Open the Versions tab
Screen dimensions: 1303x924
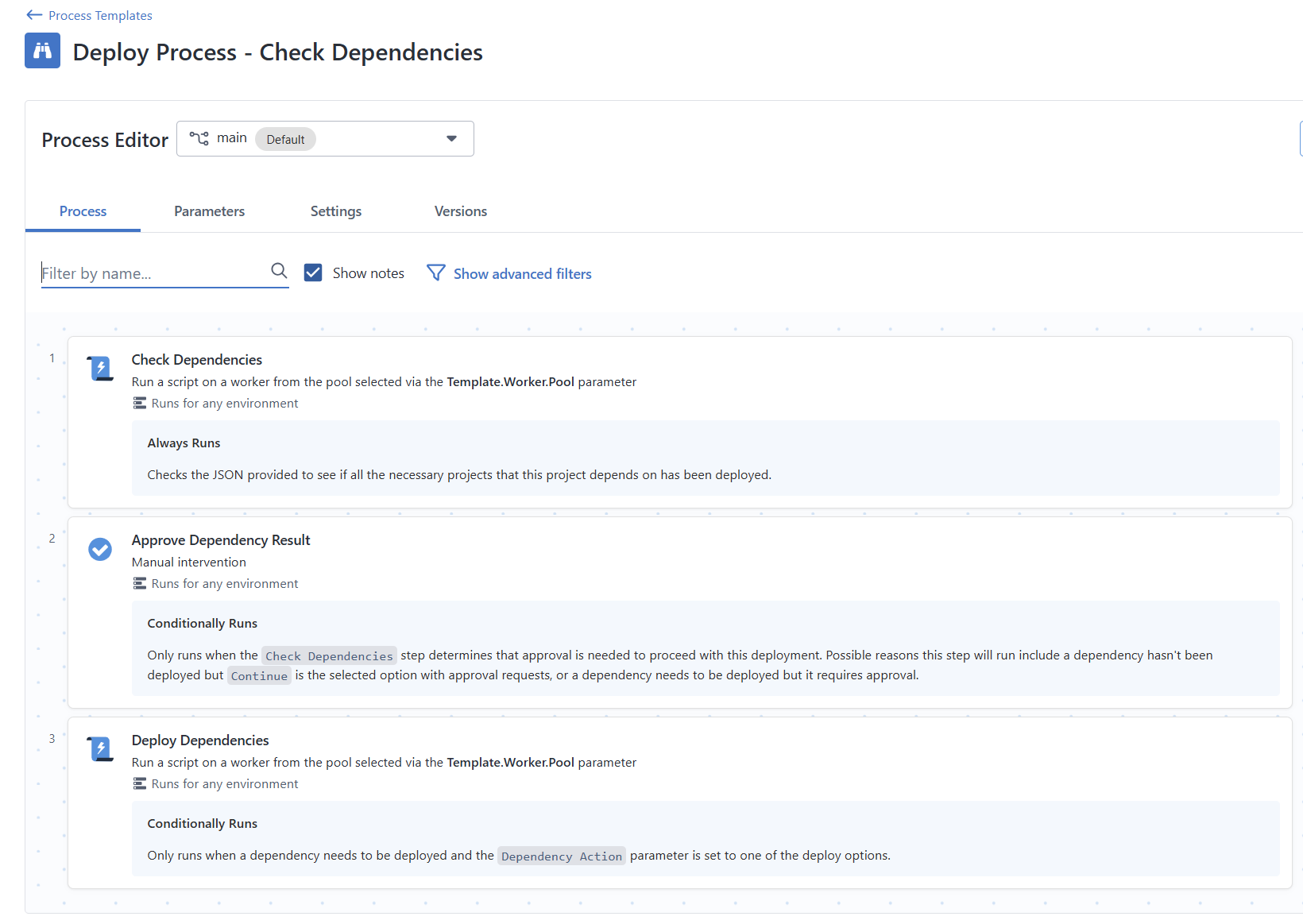pos(460,211)
